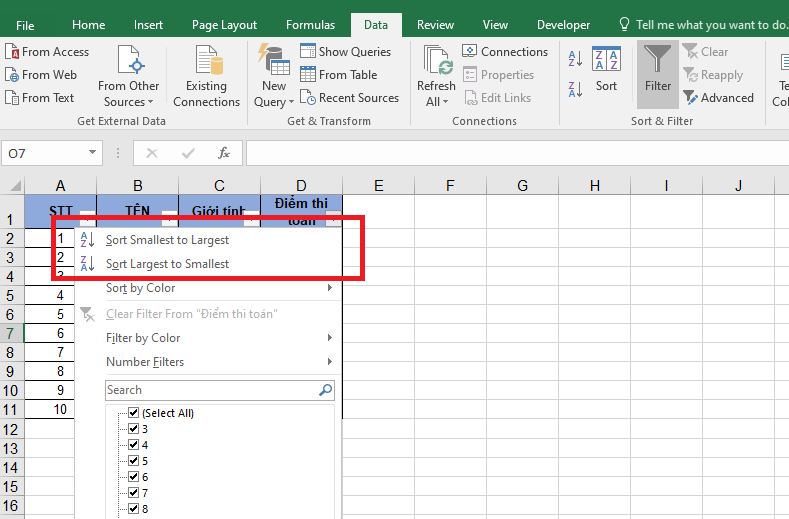
Task: Uncheck the value 7 checkbox
Action: 133,493
